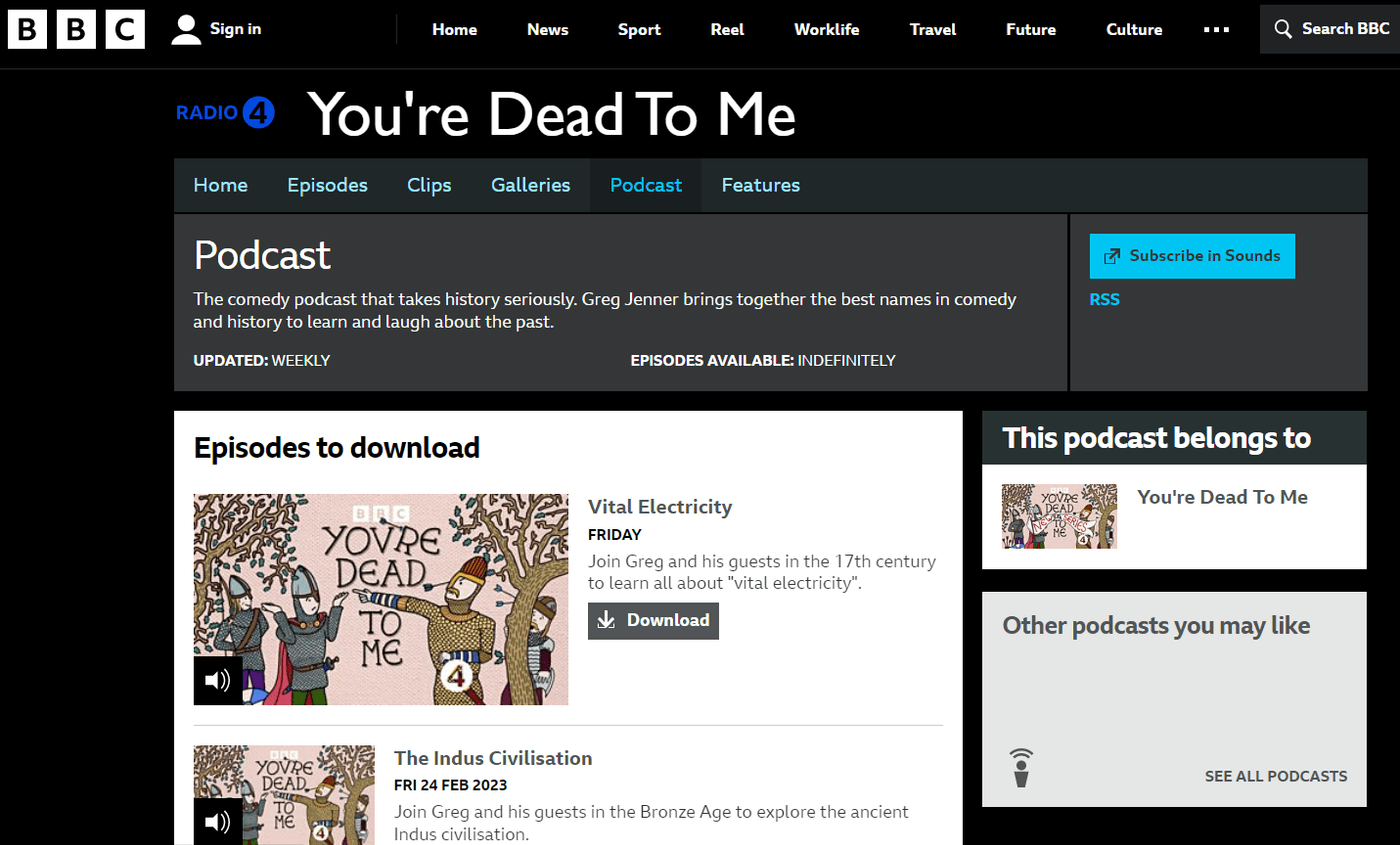Click Subscribe in Sounds button
This screenshot has height=845, width=1400.
point(1192,256)
